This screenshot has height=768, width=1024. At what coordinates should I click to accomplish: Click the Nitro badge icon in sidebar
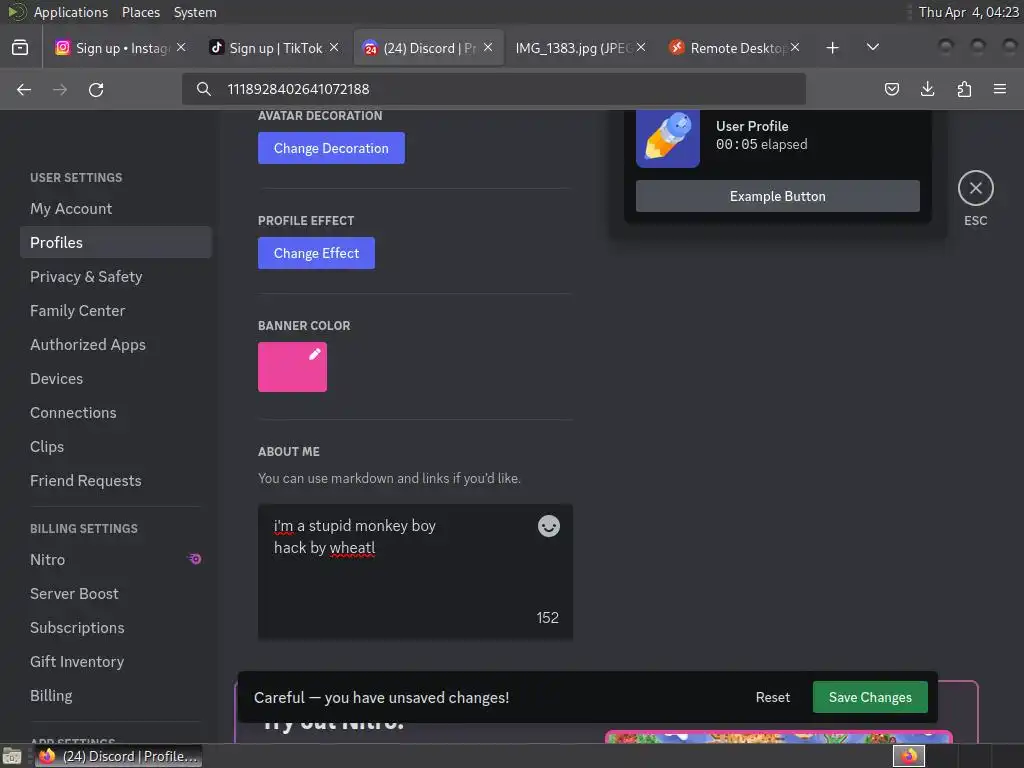(x=195, y=559)
